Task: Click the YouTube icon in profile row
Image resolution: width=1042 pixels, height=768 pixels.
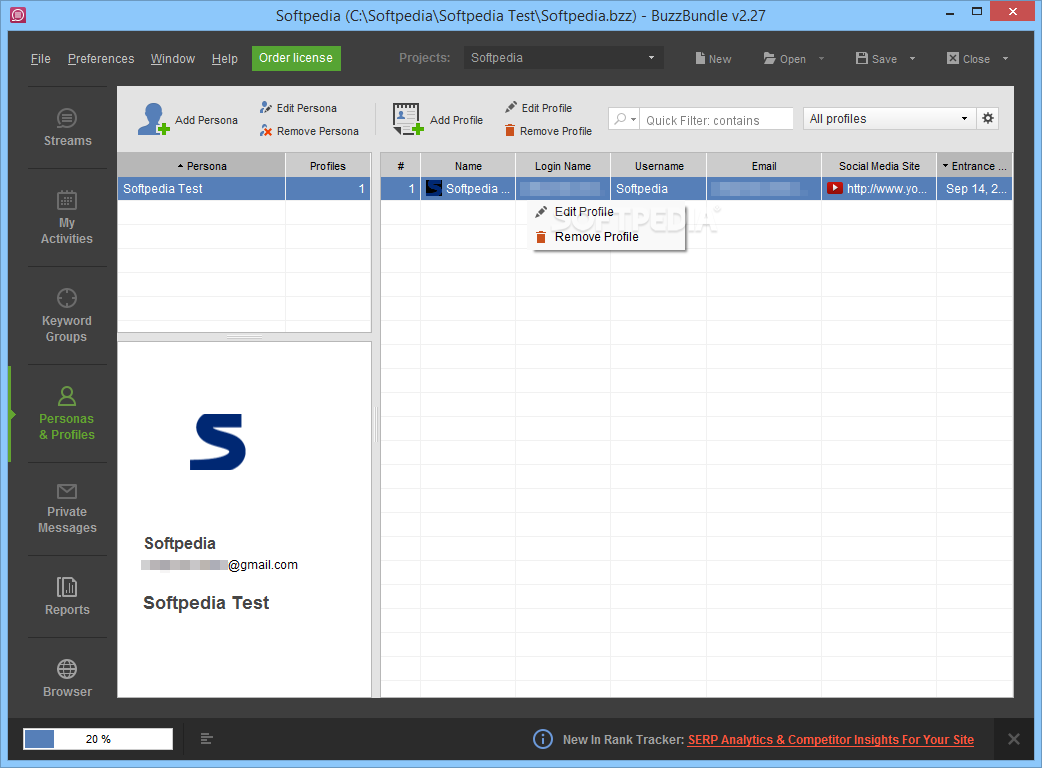Action: (x=835, y=188)
